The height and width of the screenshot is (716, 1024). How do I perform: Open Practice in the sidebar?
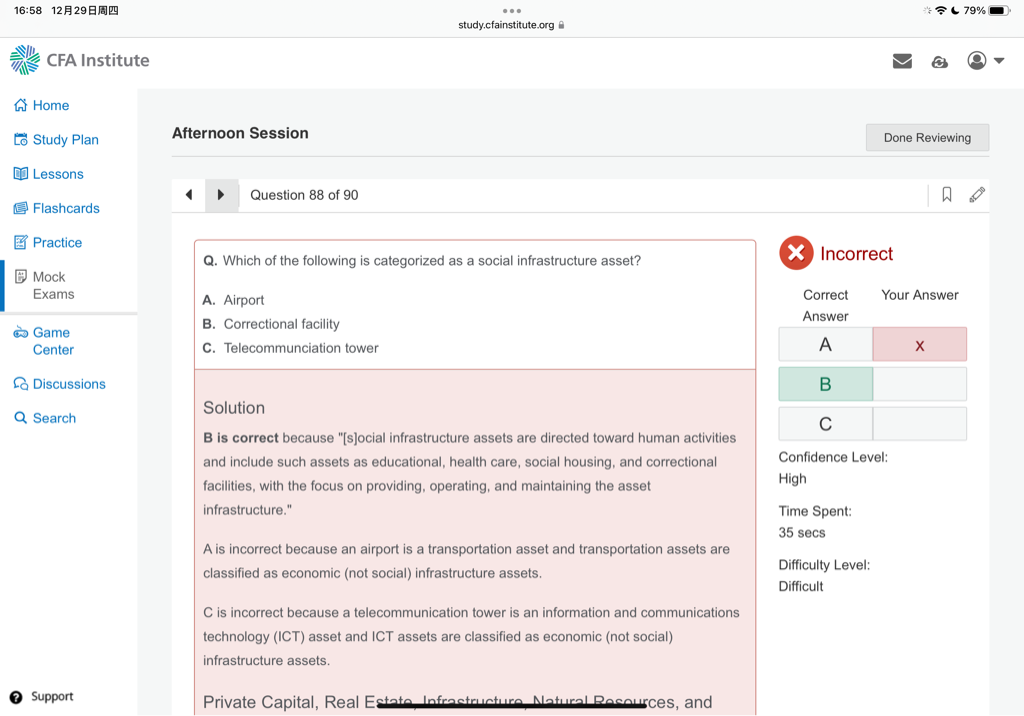click(57, 242)
